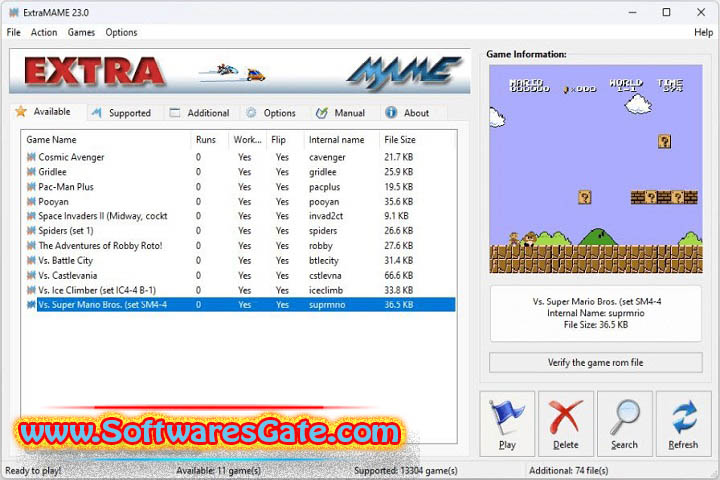Click the MAME icon beside Space Invaders II
The width and height of the screenshot is (720, 480).
pos(31,216)
